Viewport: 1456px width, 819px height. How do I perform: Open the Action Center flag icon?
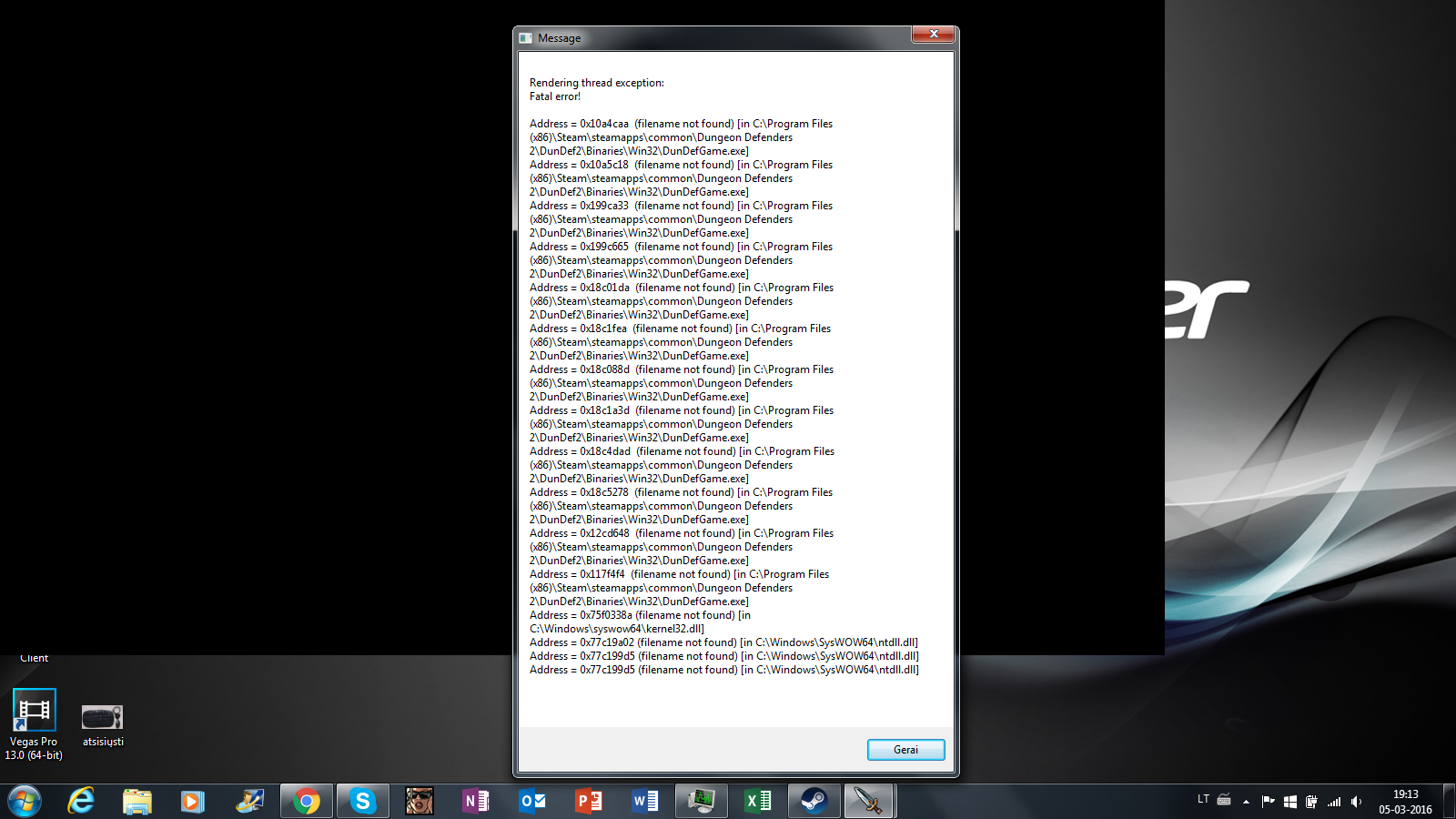tap(1268, 802)
